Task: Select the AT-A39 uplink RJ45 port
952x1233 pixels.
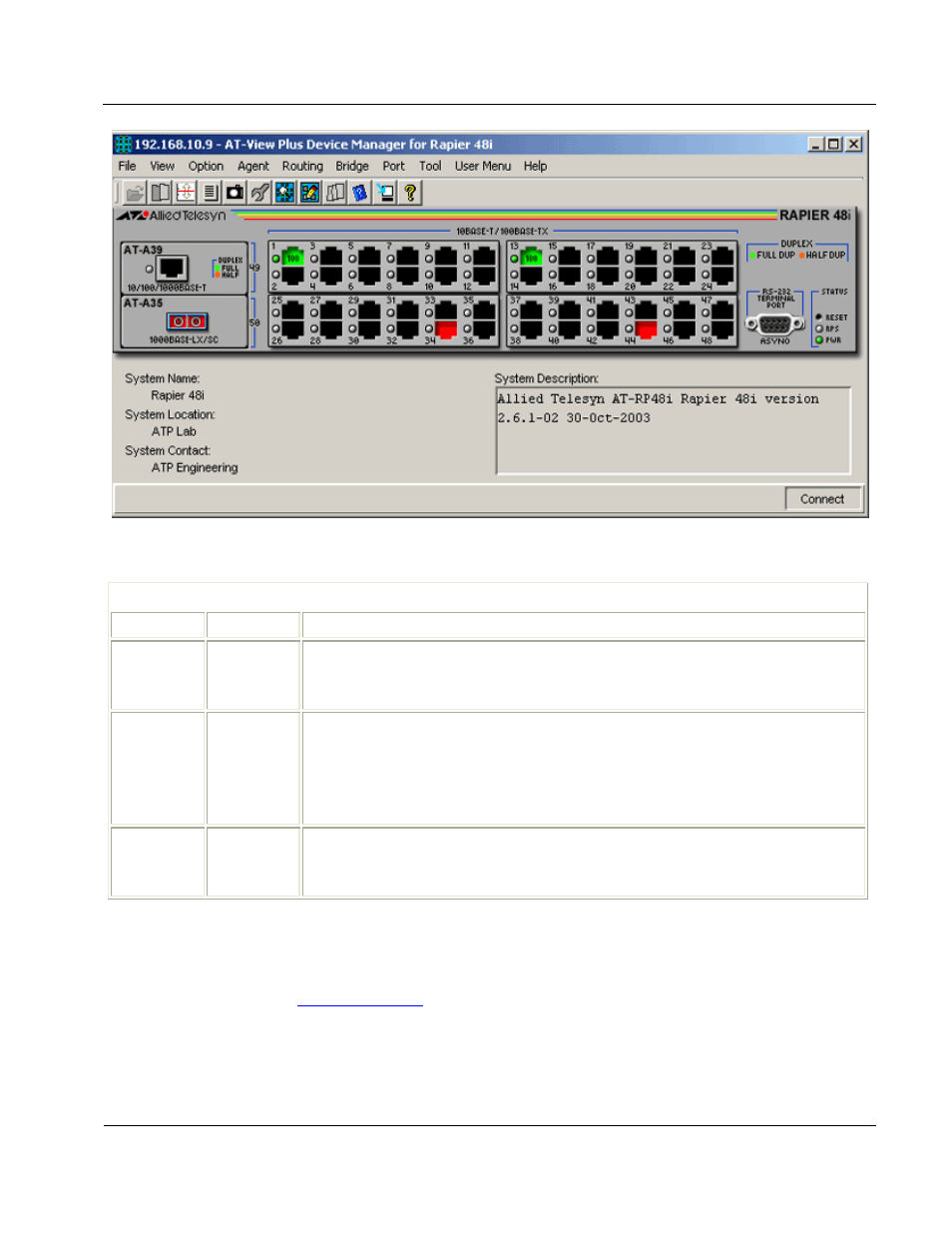Action: click(x=173, y=268)
